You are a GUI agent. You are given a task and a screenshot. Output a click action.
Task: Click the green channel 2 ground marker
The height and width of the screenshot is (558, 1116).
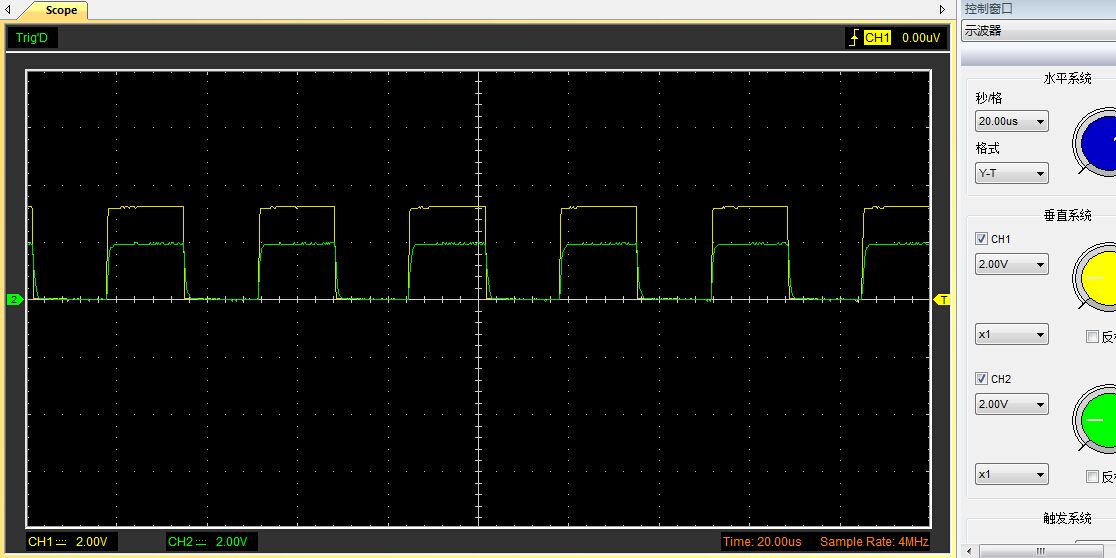point(14,300)
